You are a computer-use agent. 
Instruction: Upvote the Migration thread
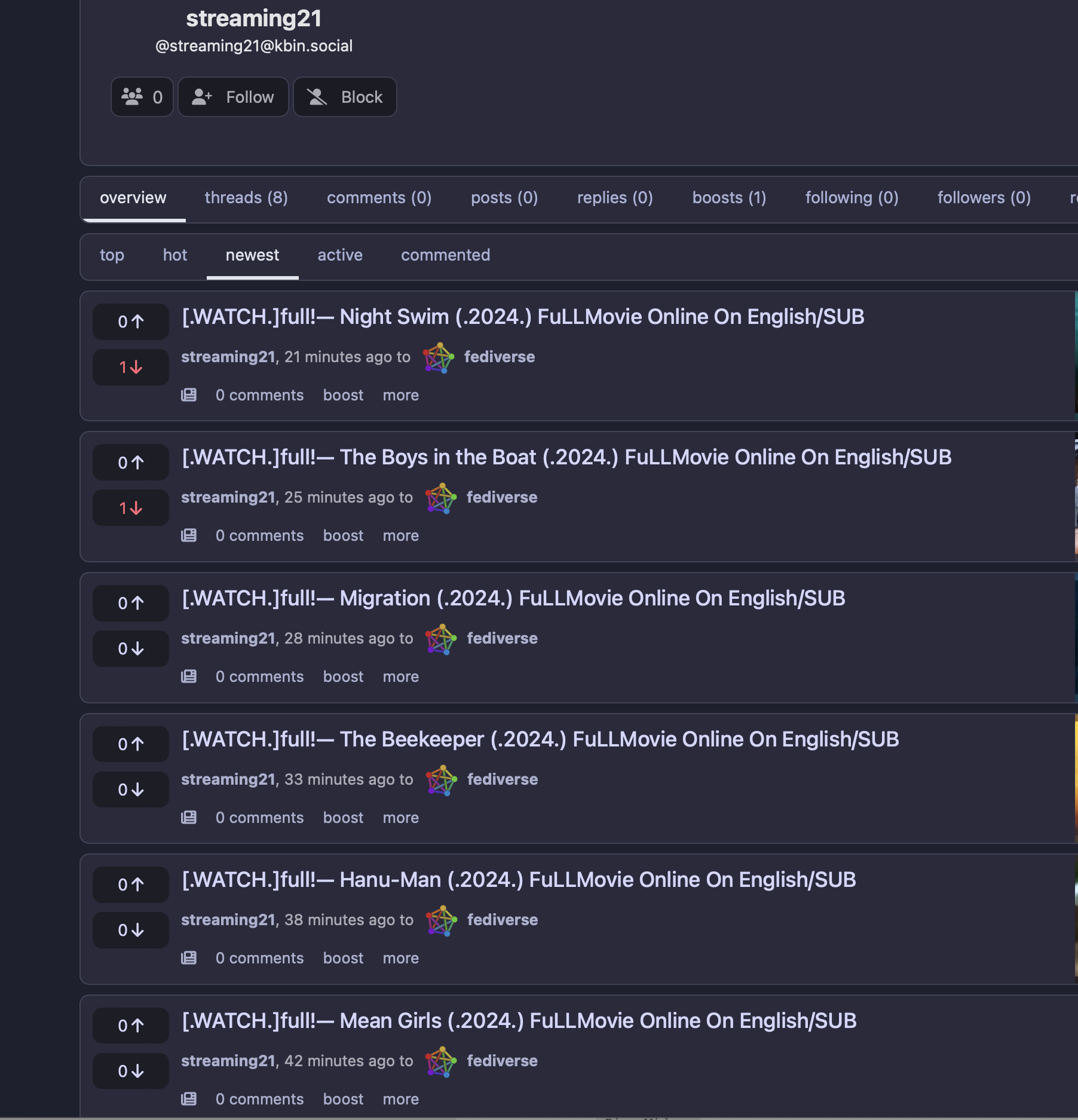coord(131,603)
